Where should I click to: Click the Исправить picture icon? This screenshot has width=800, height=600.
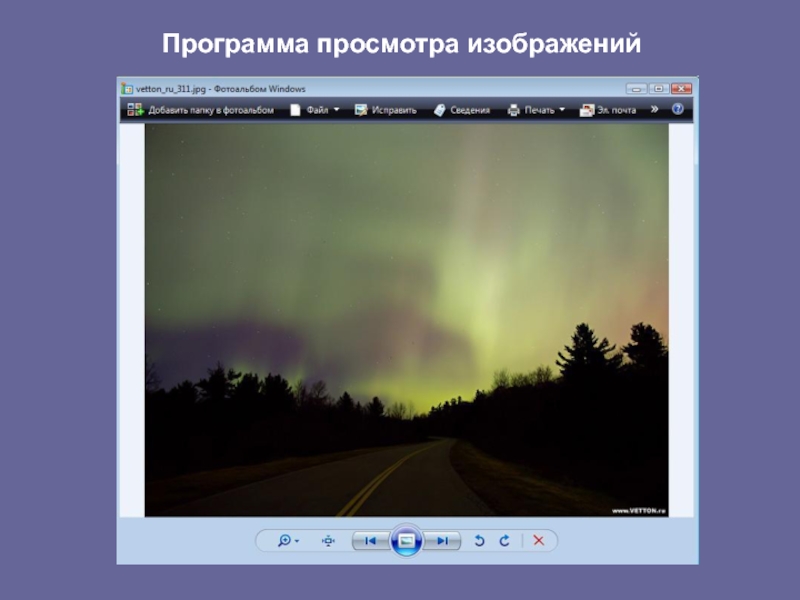pos(361,110)
